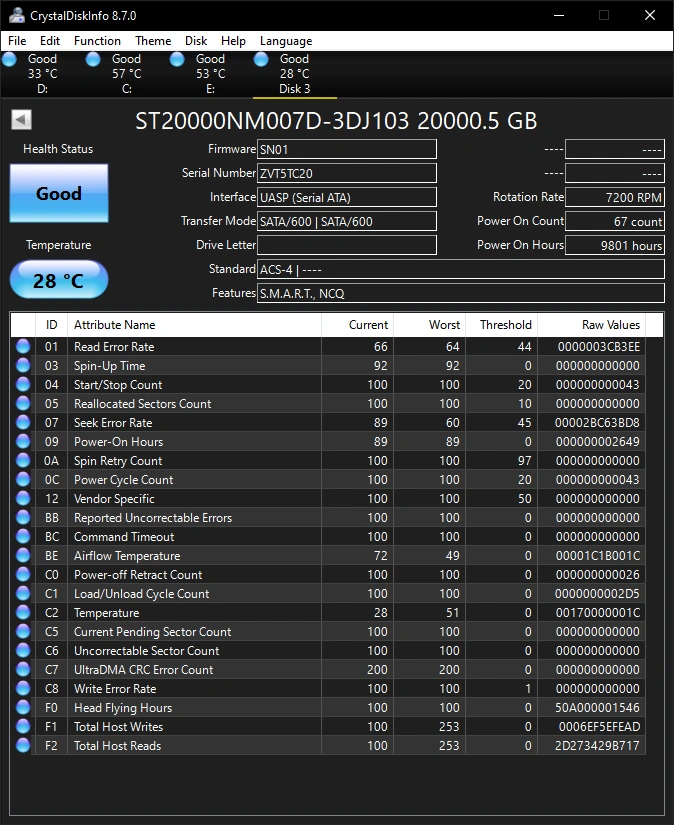Open the Function menu
Image resolution: width=674 pixels, height=825 pixels.
(97, 41)
